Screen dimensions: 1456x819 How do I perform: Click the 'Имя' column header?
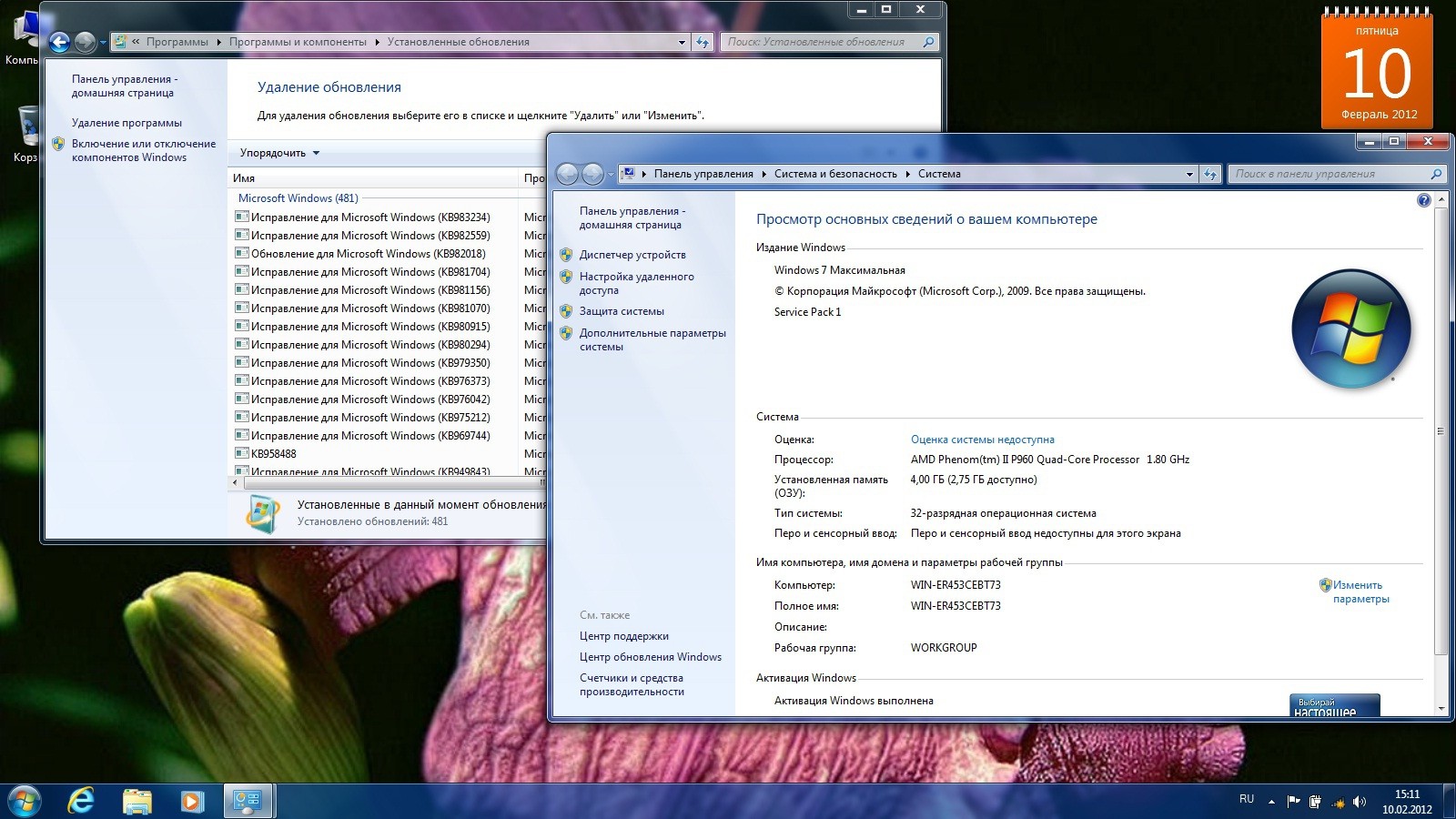(x=373, y=178)
